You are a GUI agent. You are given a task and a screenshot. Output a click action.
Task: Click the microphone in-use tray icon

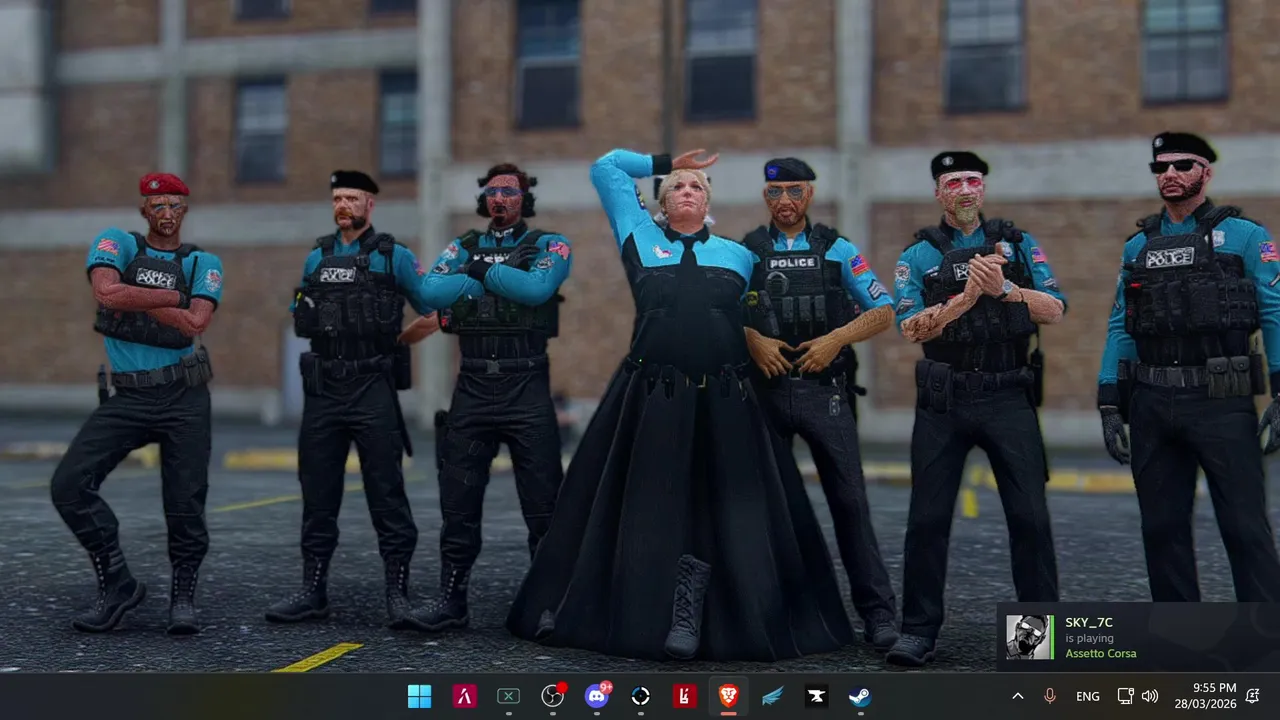1050,696
